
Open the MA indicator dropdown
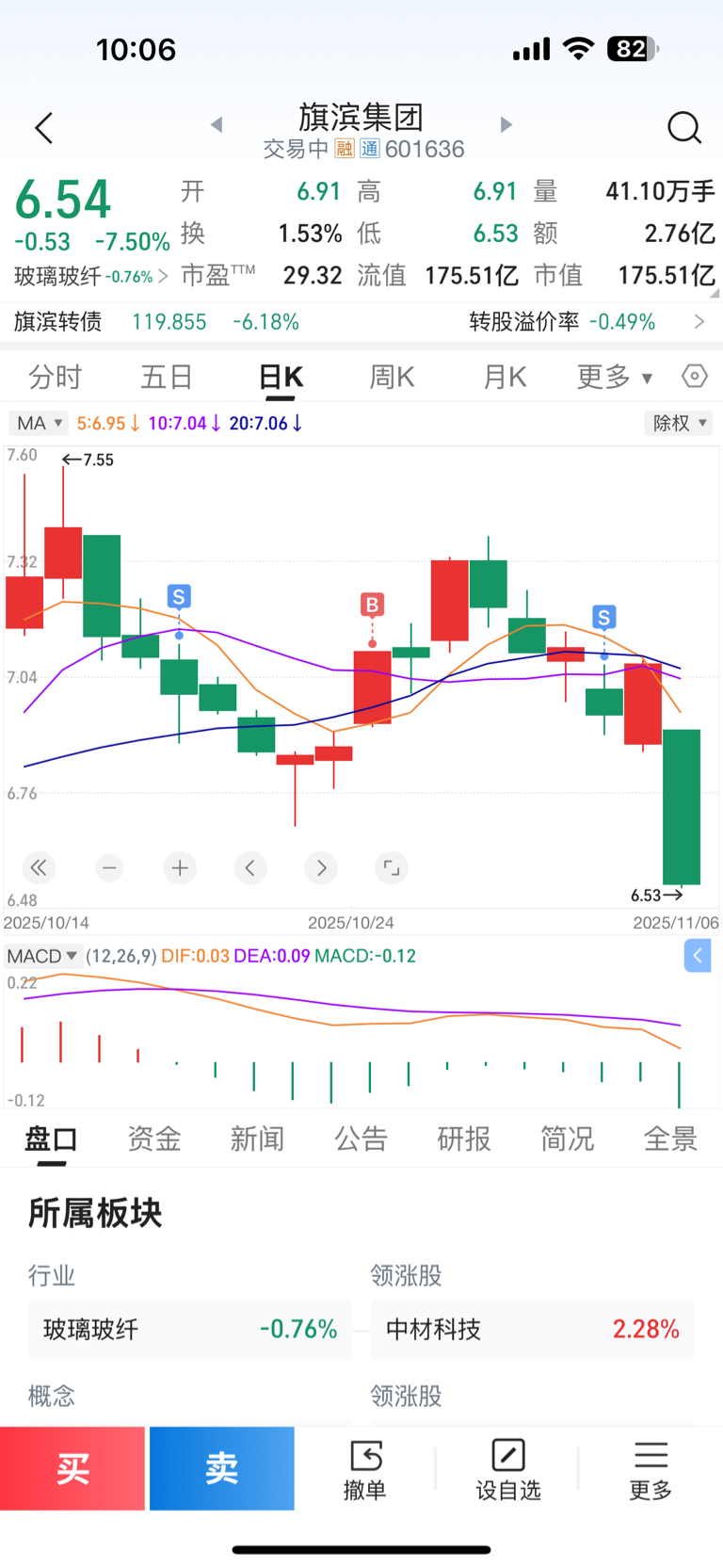pos(38,423)
